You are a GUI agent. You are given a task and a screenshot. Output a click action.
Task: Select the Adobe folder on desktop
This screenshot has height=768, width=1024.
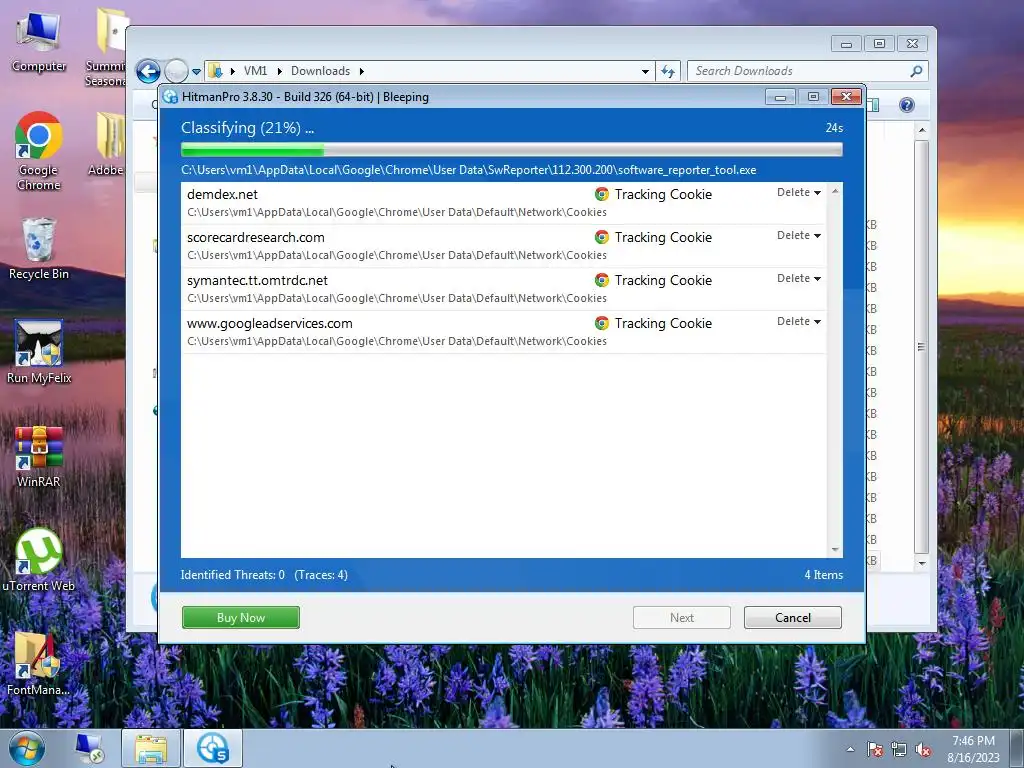click(107, 144)
